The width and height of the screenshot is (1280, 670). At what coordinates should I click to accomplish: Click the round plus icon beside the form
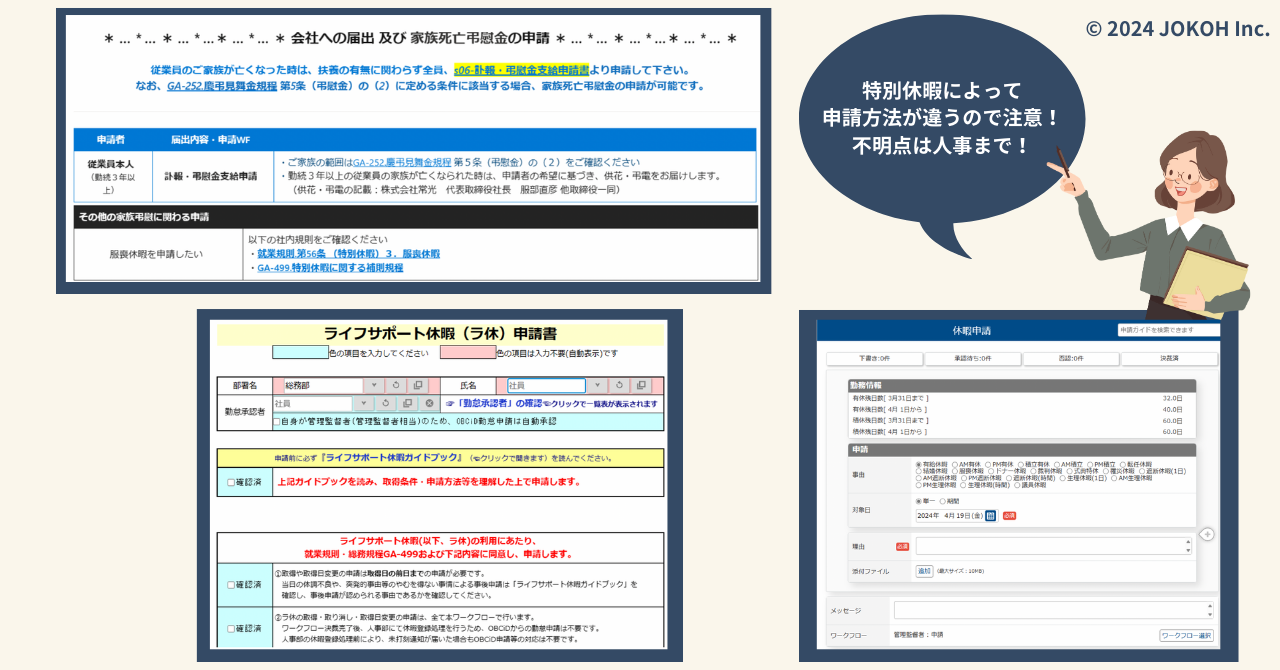1207,534
